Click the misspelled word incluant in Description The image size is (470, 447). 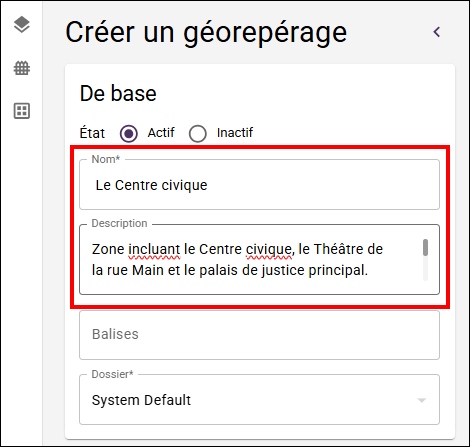click(154, 249)
